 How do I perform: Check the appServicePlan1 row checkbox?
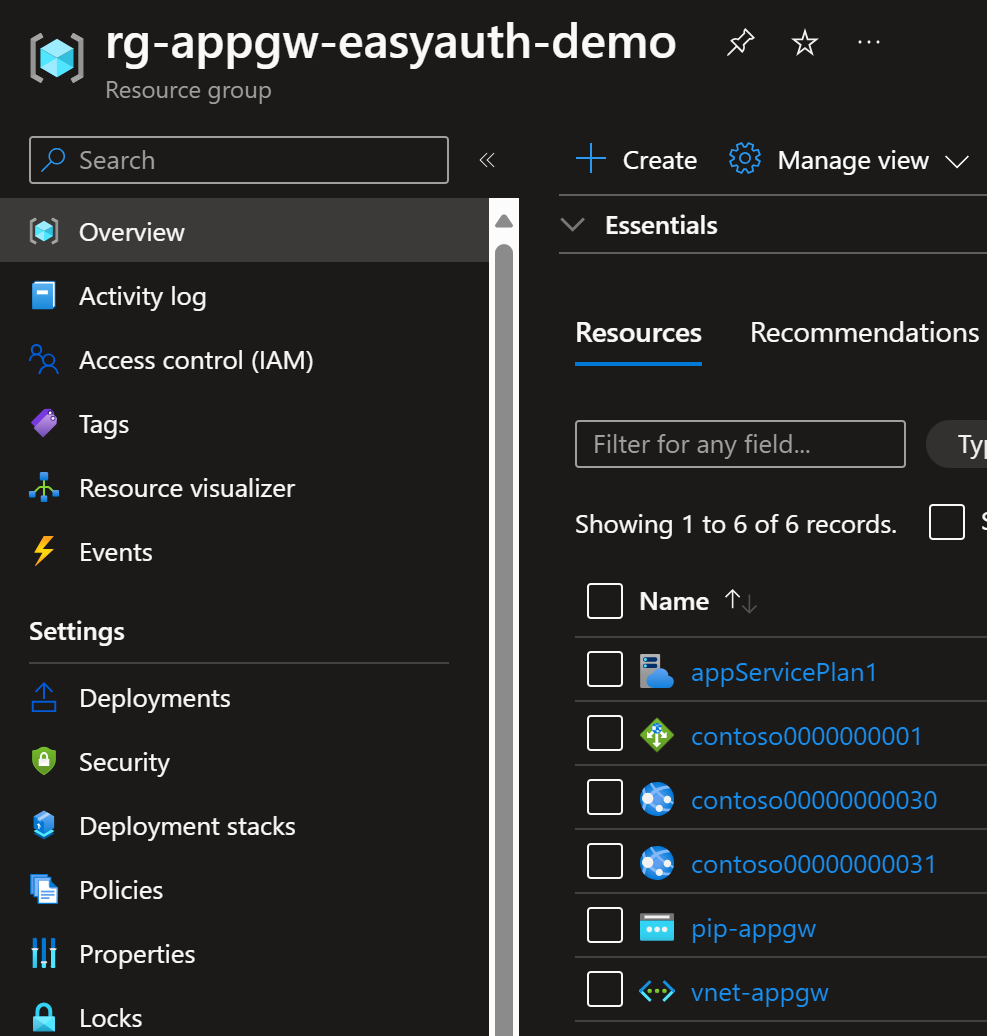(604, 669)
